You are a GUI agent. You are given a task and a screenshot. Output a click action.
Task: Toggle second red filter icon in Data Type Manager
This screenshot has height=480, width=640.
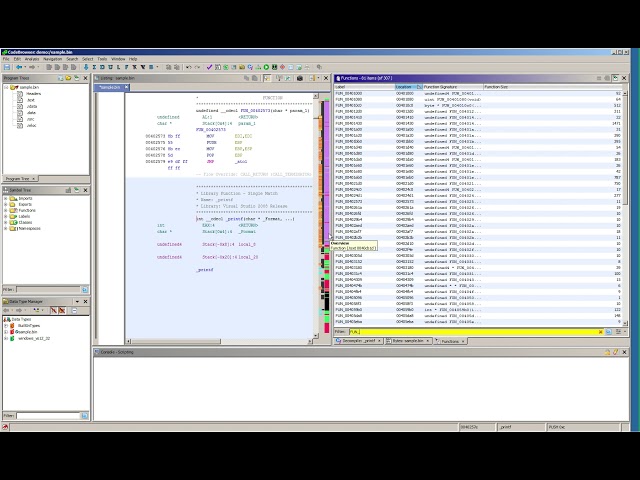pos(62,311)
